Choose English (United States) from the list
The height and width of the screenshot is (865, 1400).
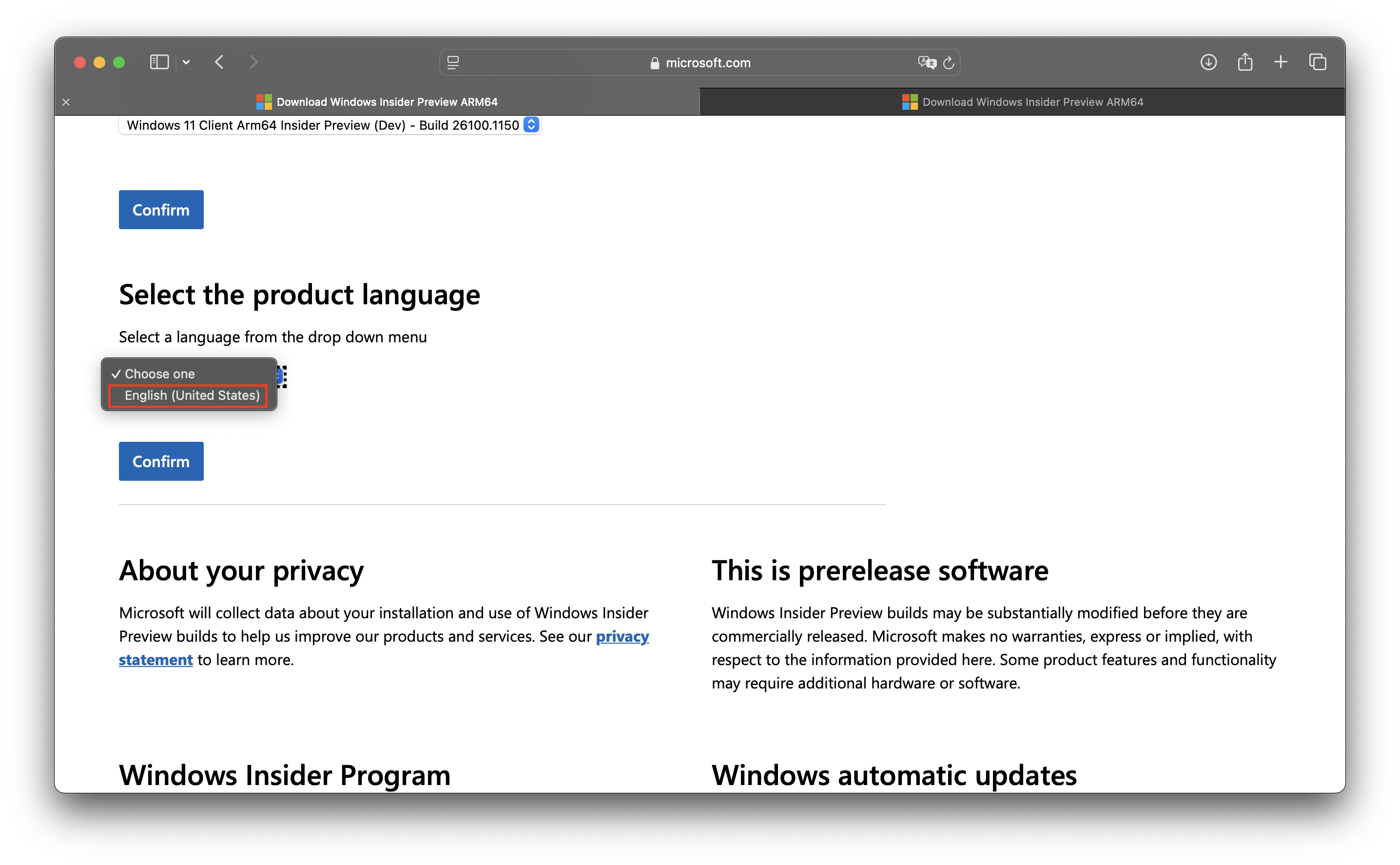click(x=192, y=395)
